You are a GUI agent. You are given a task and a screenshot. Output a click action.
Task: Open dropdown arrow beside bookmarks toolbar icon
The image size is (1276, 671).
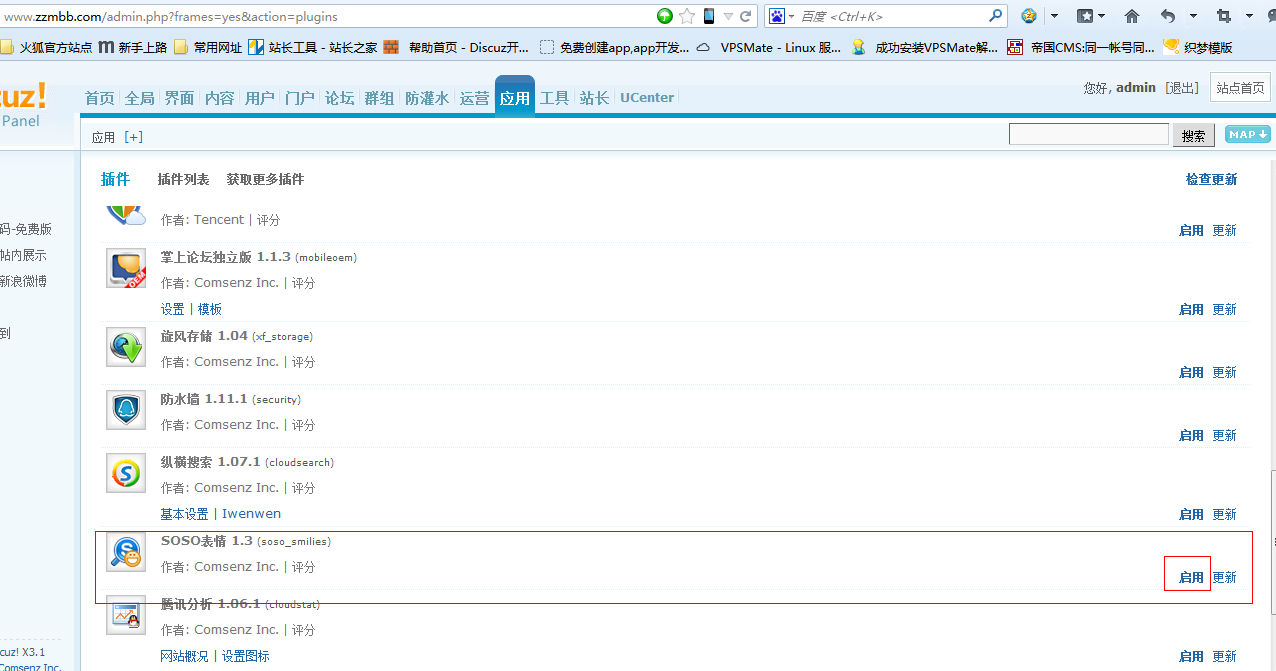point(1101,16)
